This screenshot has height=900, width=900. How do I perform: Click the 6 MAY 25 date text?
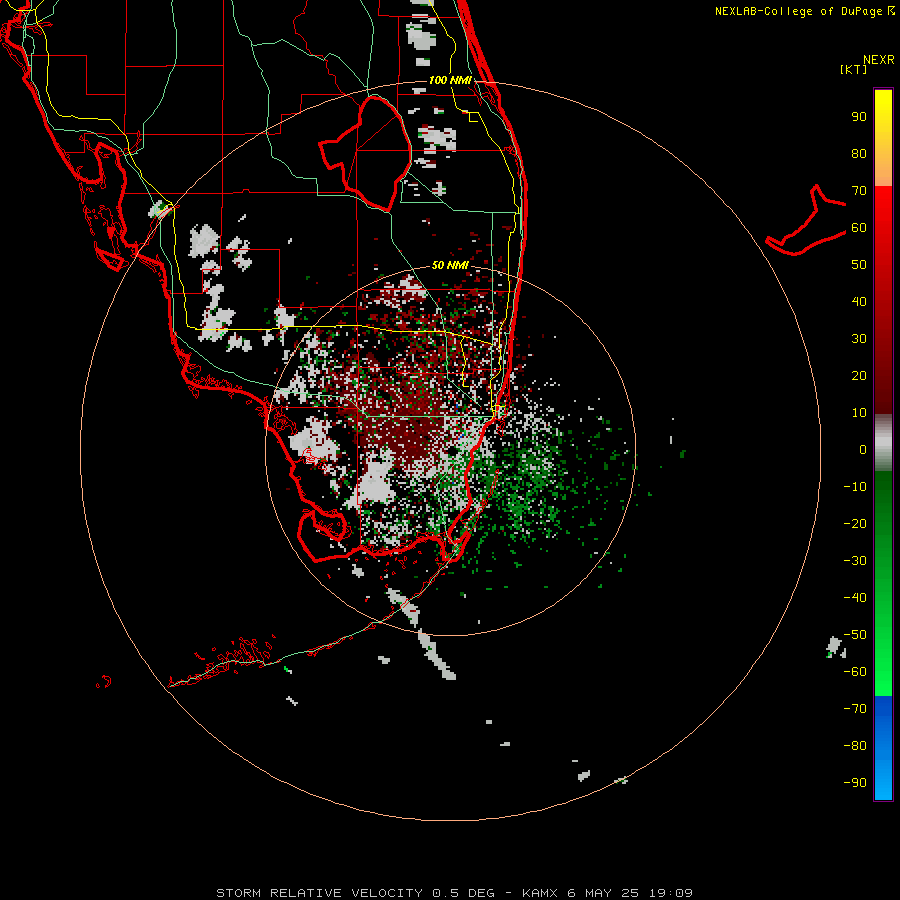point(603,893)
